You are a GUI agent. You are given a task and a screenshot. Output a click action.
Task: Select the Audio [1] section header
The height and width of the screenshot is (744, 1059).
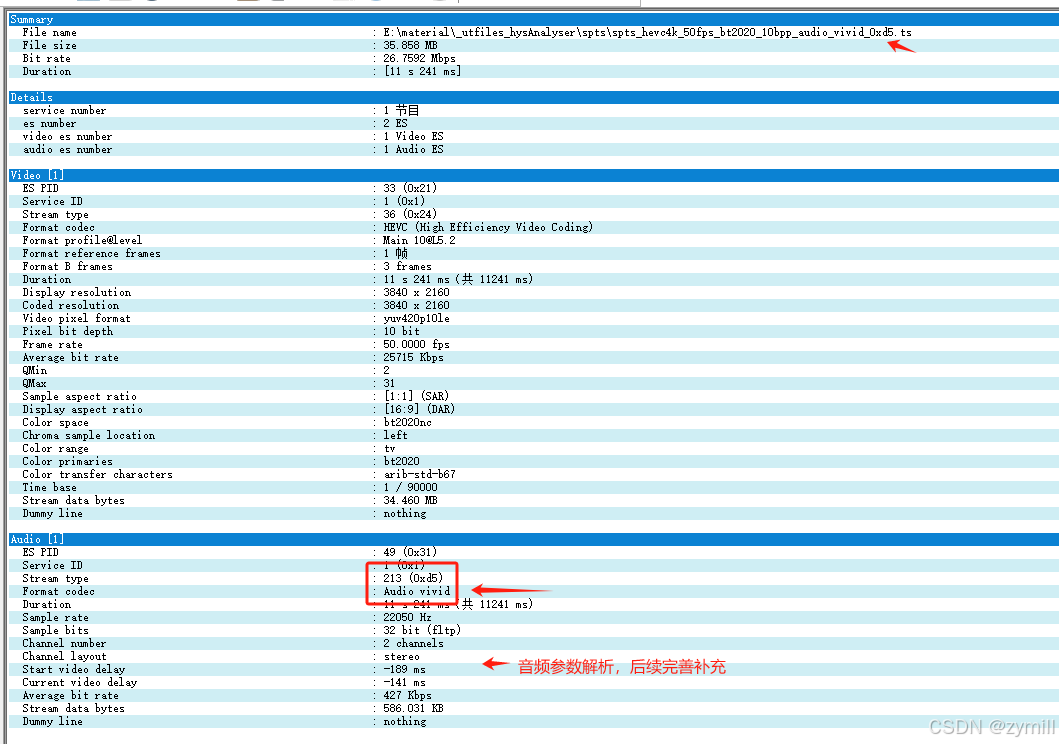coord(534,539)
